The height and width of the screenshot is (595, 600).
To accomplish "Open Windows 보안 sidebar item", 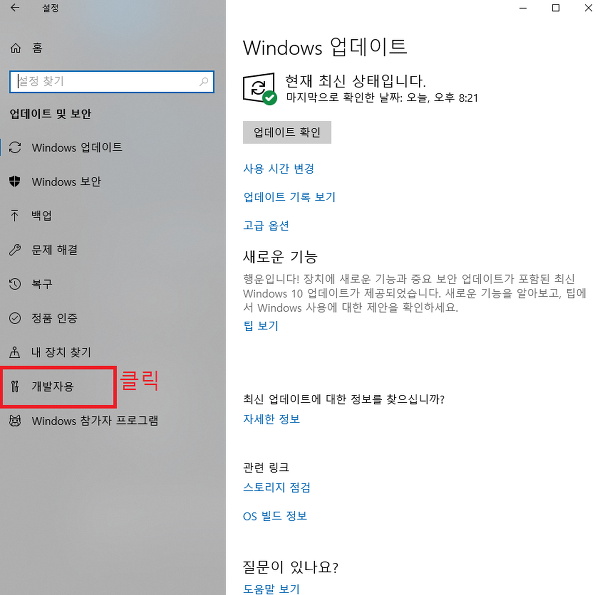I will [x=66, y=181].
